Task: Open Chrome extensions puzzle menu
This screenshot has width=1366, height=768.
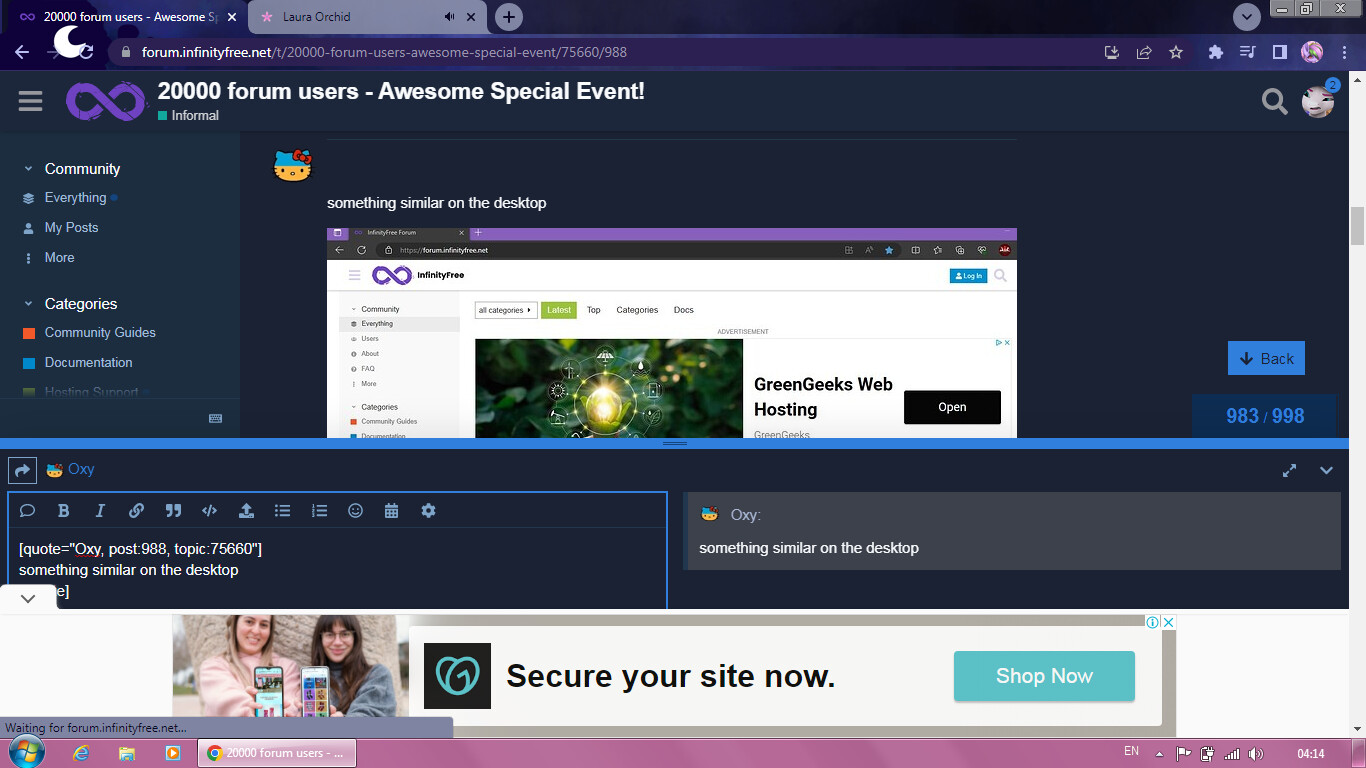Action: pos(1215,52)
